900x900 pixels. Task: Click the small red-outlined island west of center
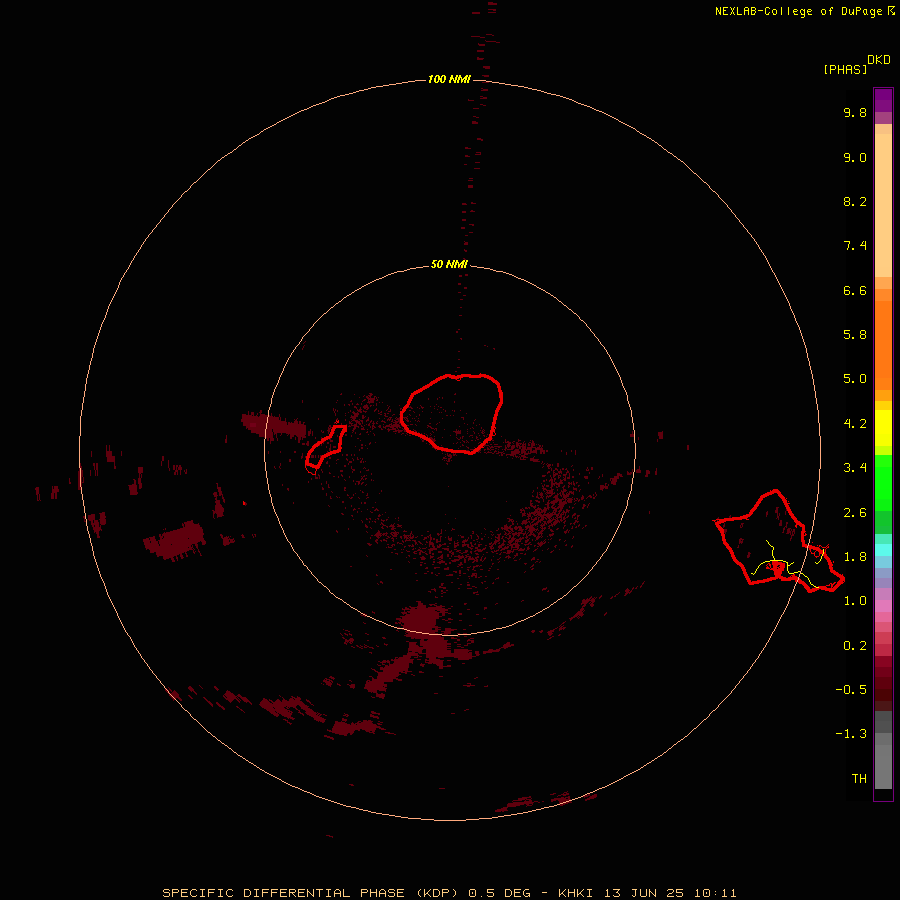[325, 447]
